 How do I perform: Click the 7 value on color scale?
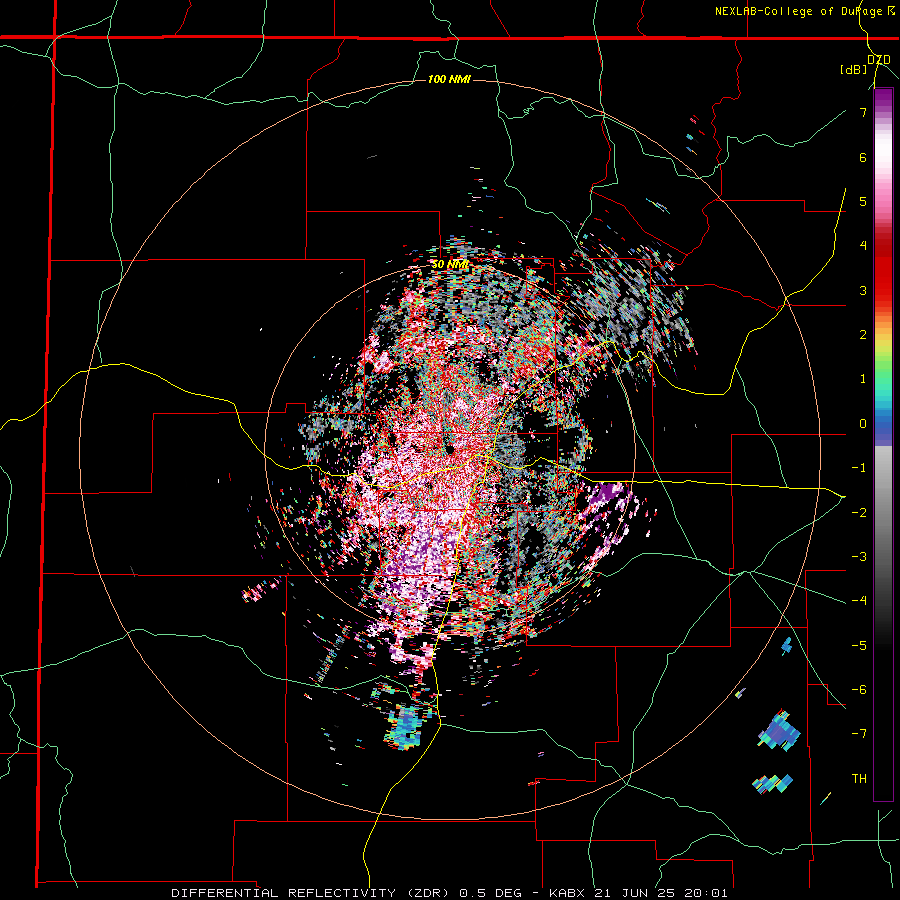click(863, 112)
